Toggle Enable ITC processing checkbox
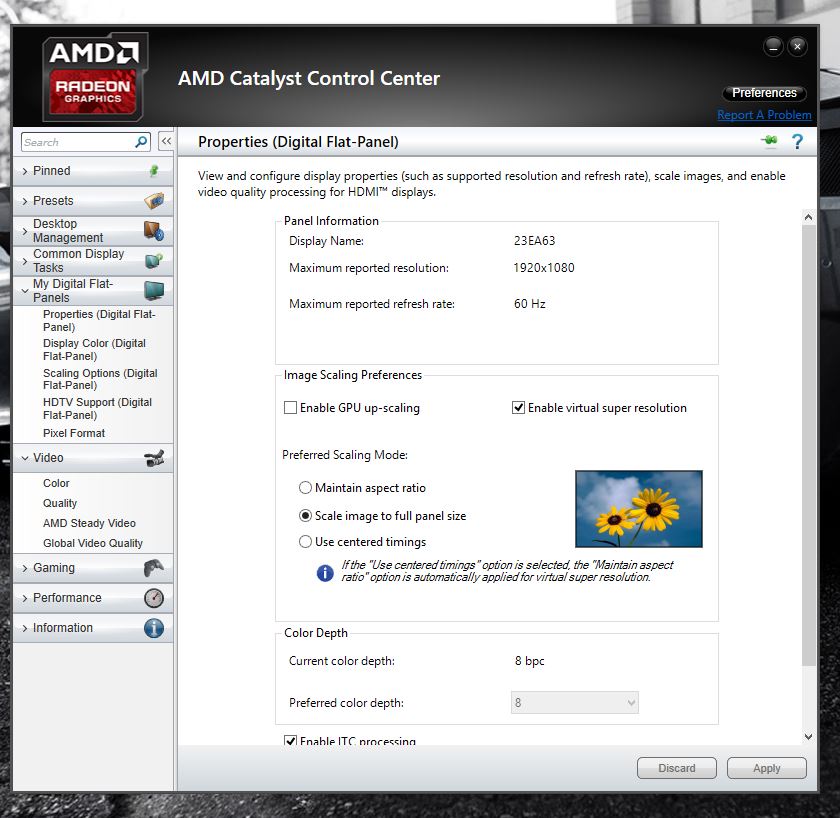The image size is (840, 818). pyautogui.click(x=290, y=741)
